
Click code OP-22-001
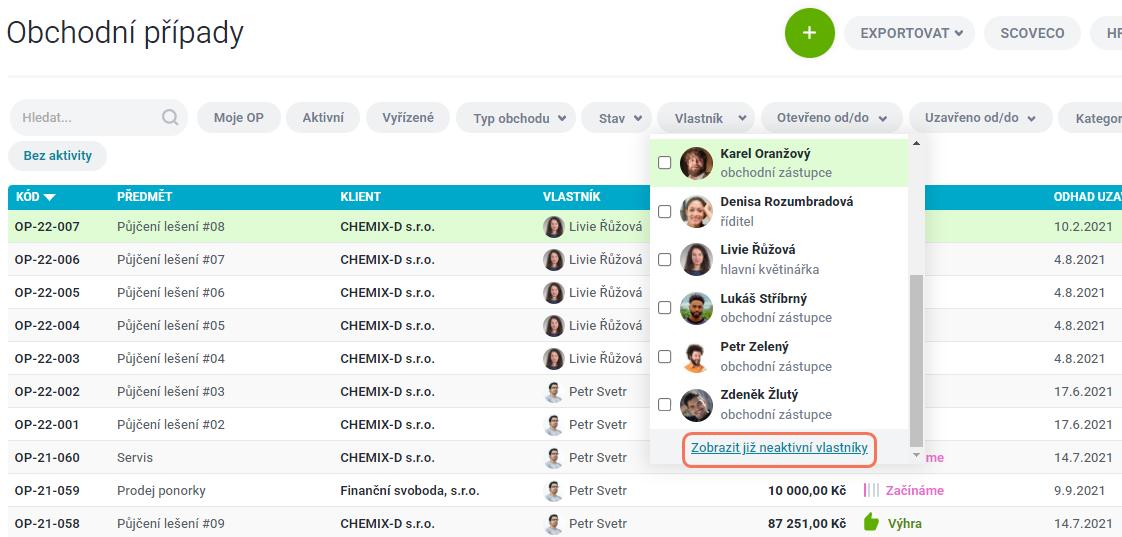47,425
